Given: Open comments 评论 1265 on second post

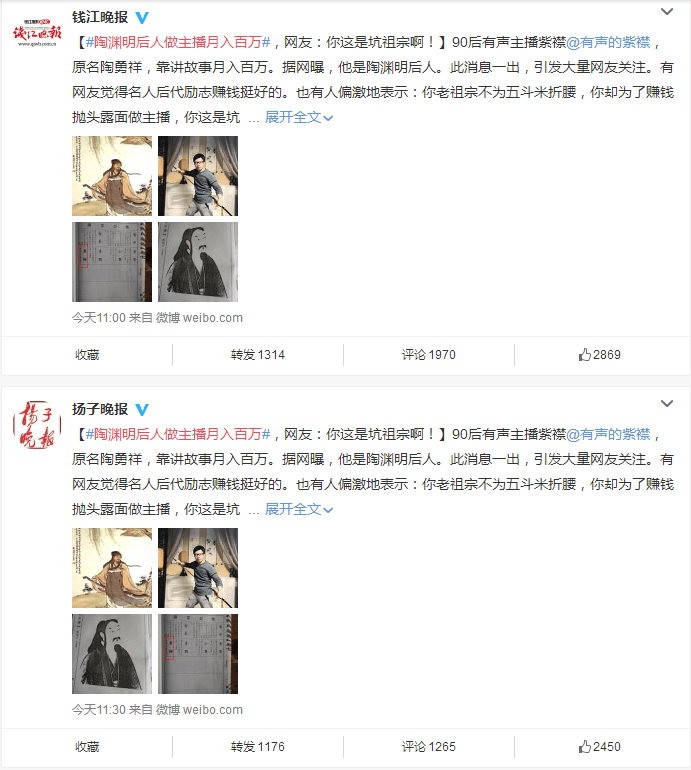Looking at the screenshot, I should click(x=429, y=746).
